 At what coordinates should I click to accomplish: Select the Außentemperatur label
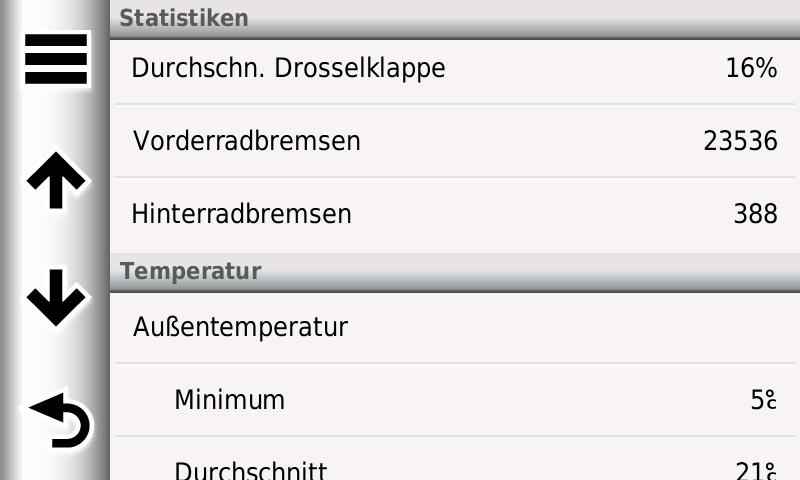tap(240, 327)
